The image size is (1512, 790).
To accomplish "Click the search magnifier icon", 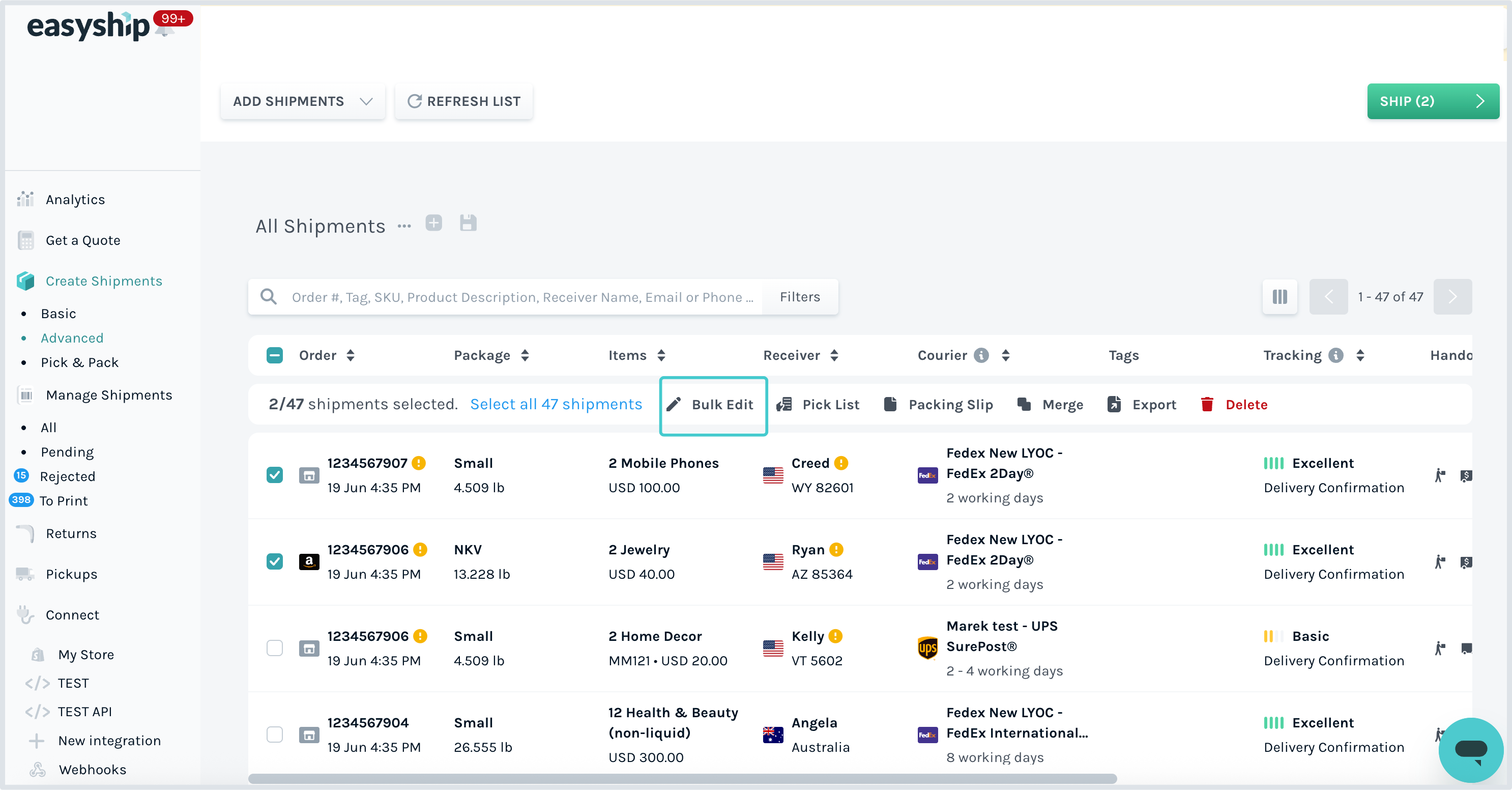I will click(269, 297).
